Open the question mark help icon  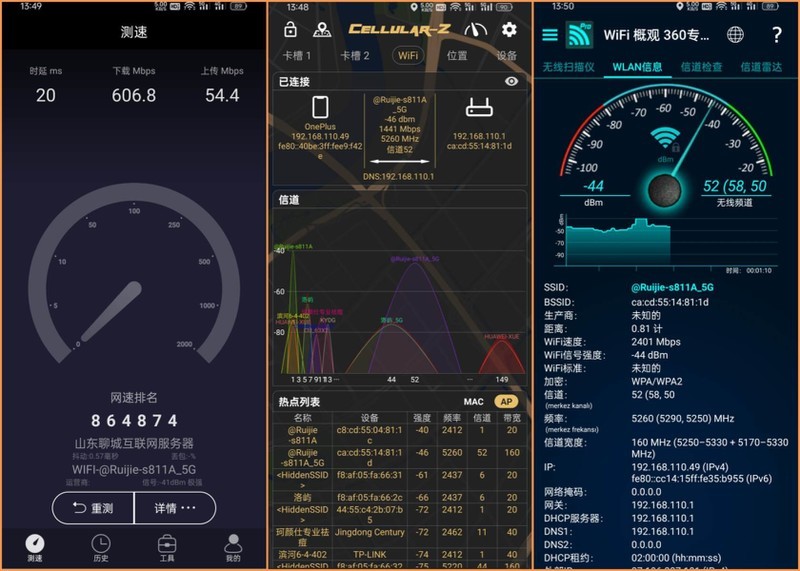coord(777,35)
